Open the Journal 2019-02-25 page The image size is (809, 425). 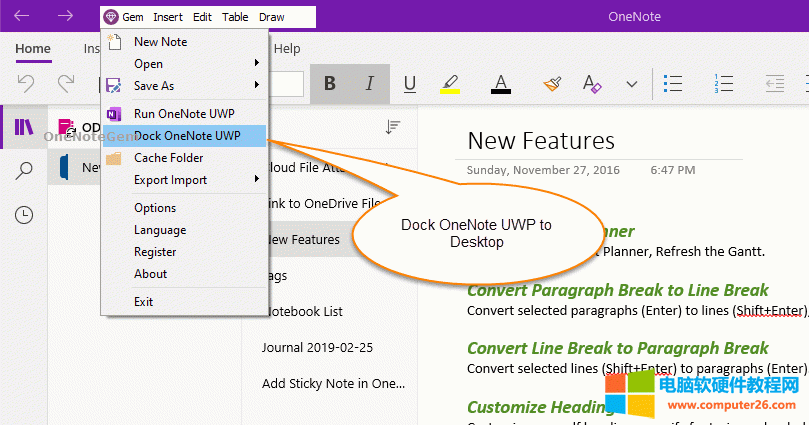(x=317, y=348)
